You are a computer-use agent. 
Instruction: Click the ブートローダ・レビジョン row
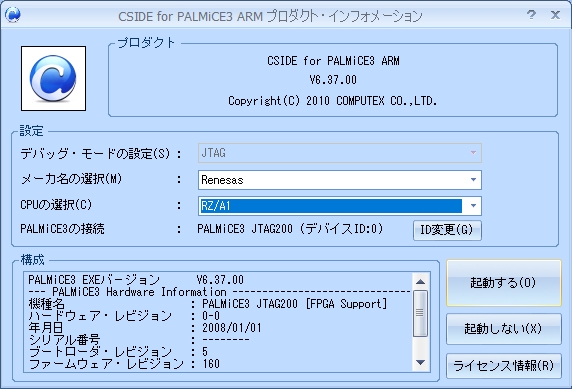118,351
